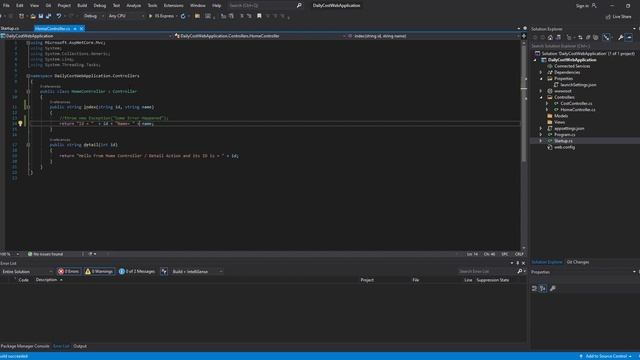Focus Search Solution Explorer field
Screen dimensions: 640x360
pyautogui.click(x=584, y=46)
